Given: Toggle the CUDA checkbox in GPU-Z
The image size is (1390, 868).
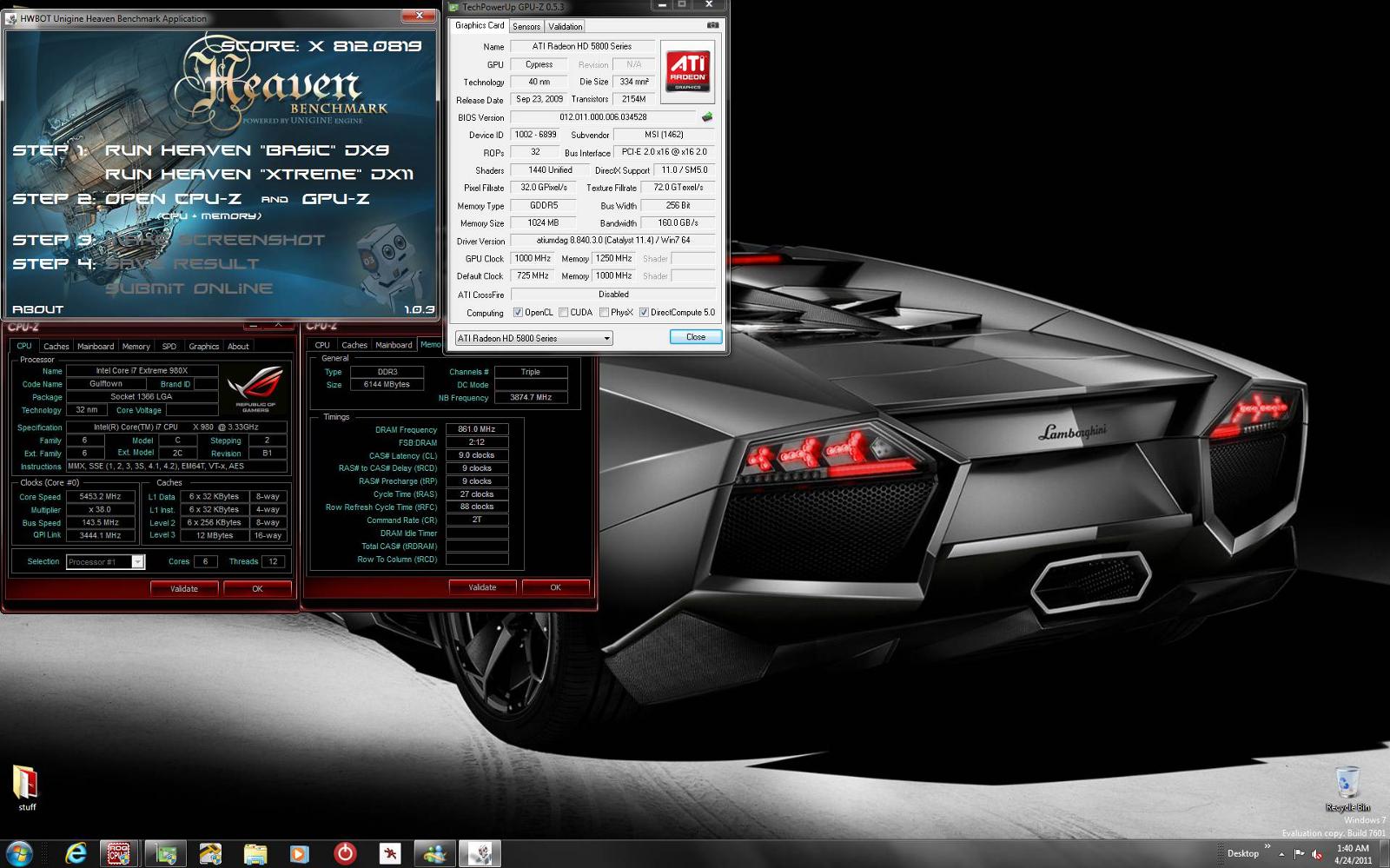Looking at the screenshot, I should pyautogui.click(x=564, y=313).
